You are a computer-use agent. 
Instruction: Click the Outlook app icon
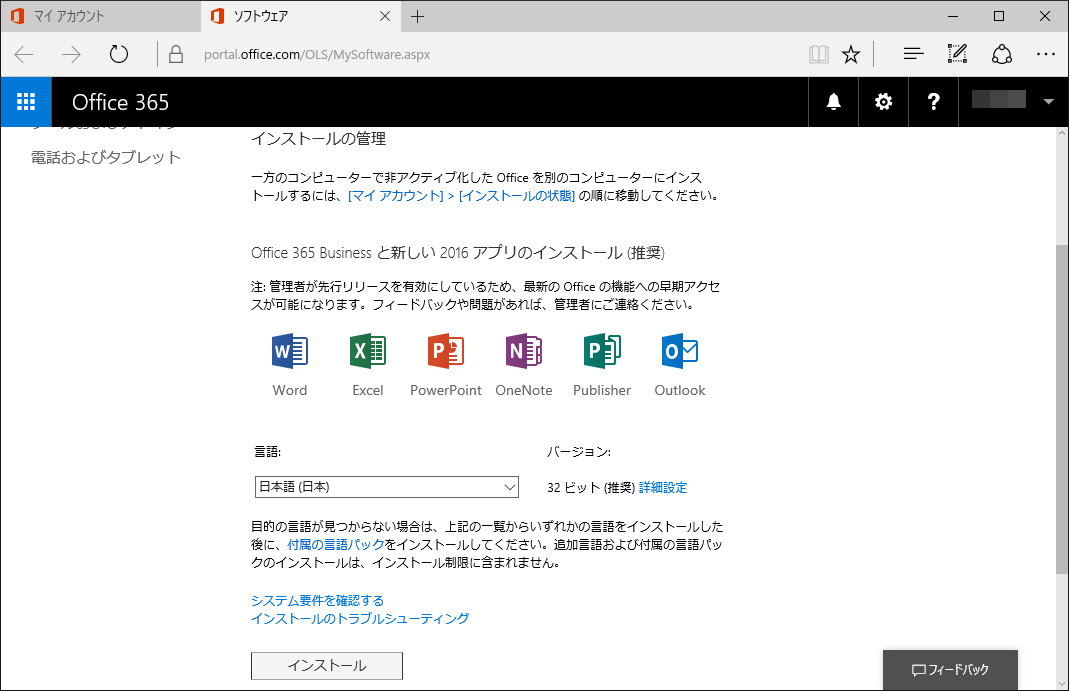(680, 351)
